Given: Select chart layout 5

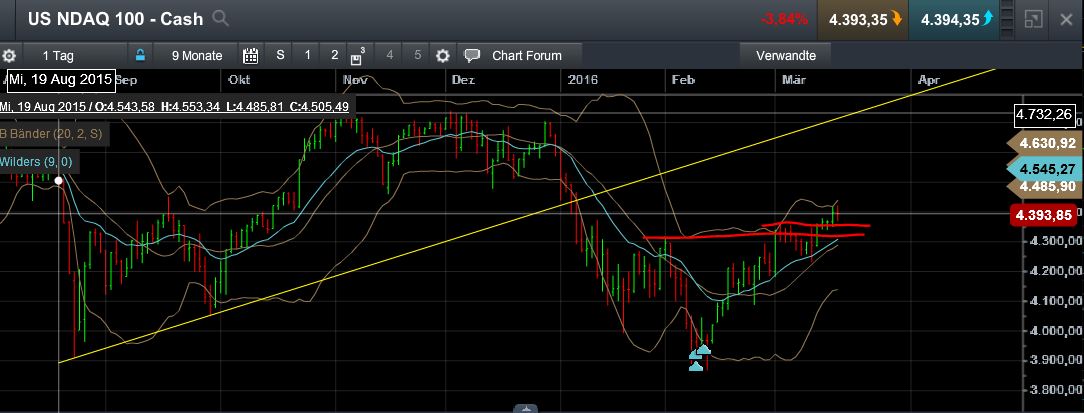Looking at the screenshot, I should pyautogui.click(x=417, y=55).
